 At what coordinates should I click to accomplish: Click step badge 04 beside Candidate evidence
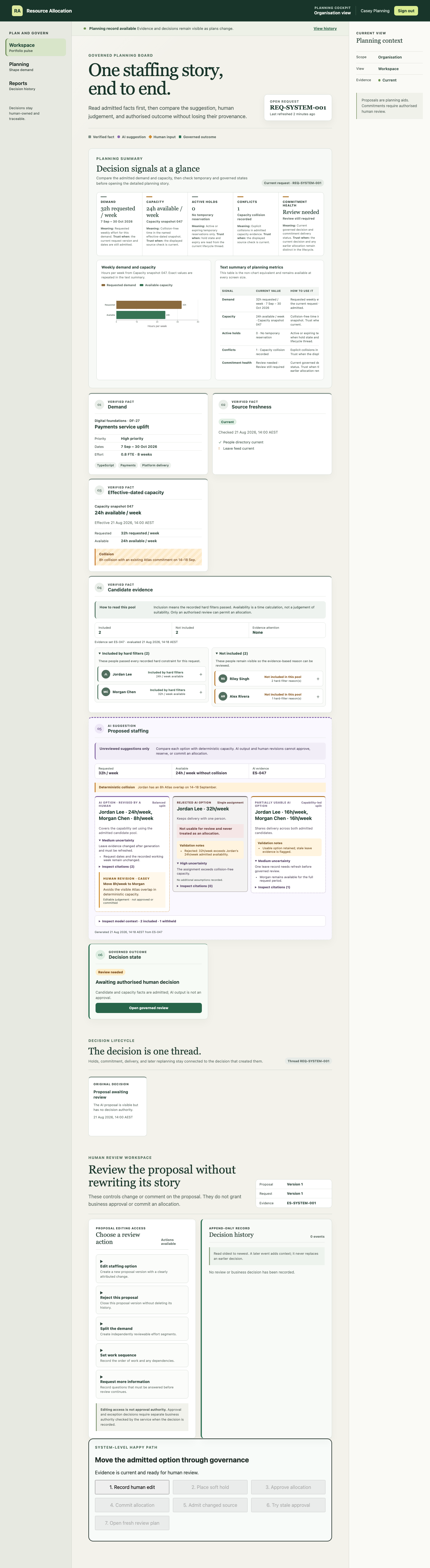click(x=99, y=588)
